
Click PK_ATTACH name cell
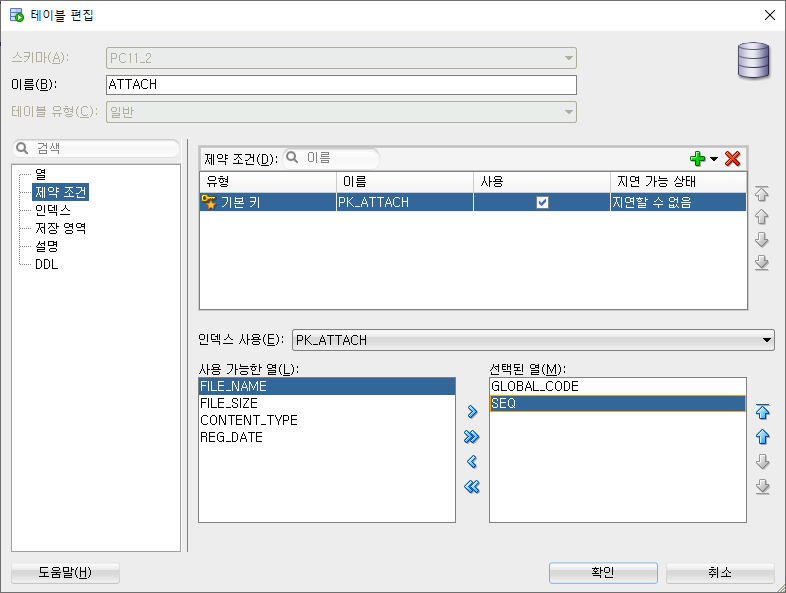pos(405,203)
